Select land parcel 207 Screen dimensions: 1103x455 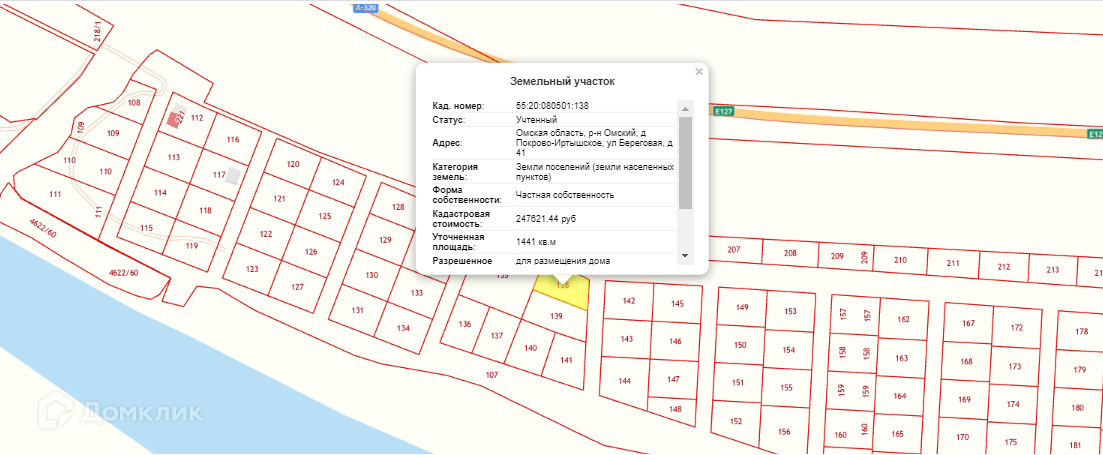coord(733,250)
